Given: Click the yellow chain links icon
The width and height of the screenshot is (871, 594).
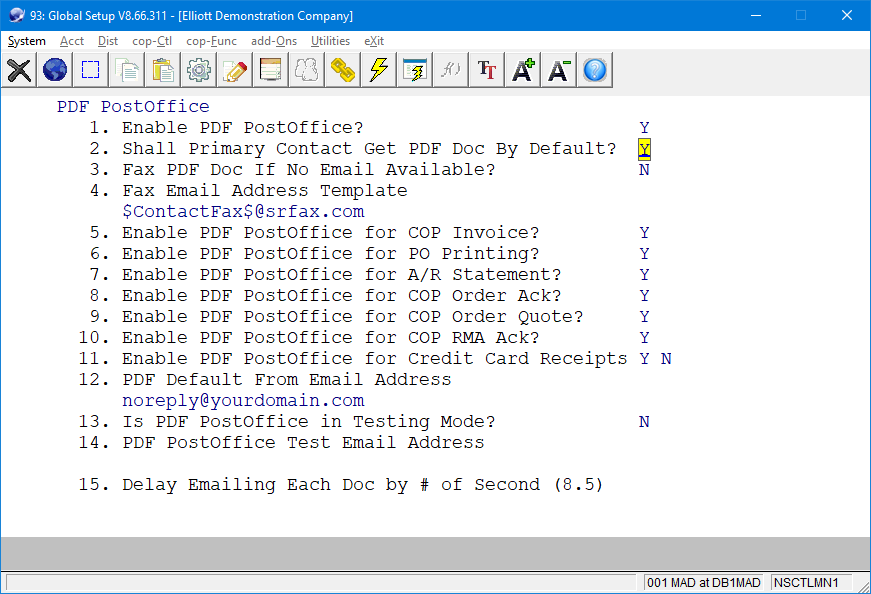Looking at the screenshot, I should 343,70.
